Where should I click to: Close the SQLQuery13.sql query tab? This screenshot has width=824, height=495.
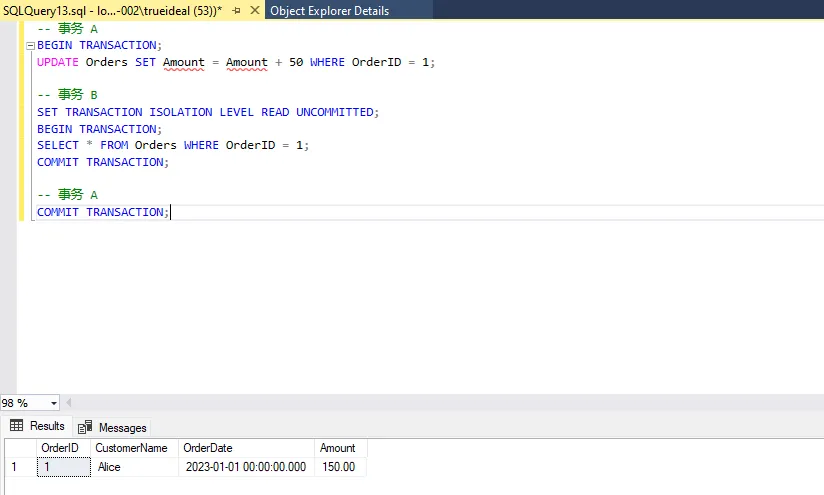coord(254,11)
